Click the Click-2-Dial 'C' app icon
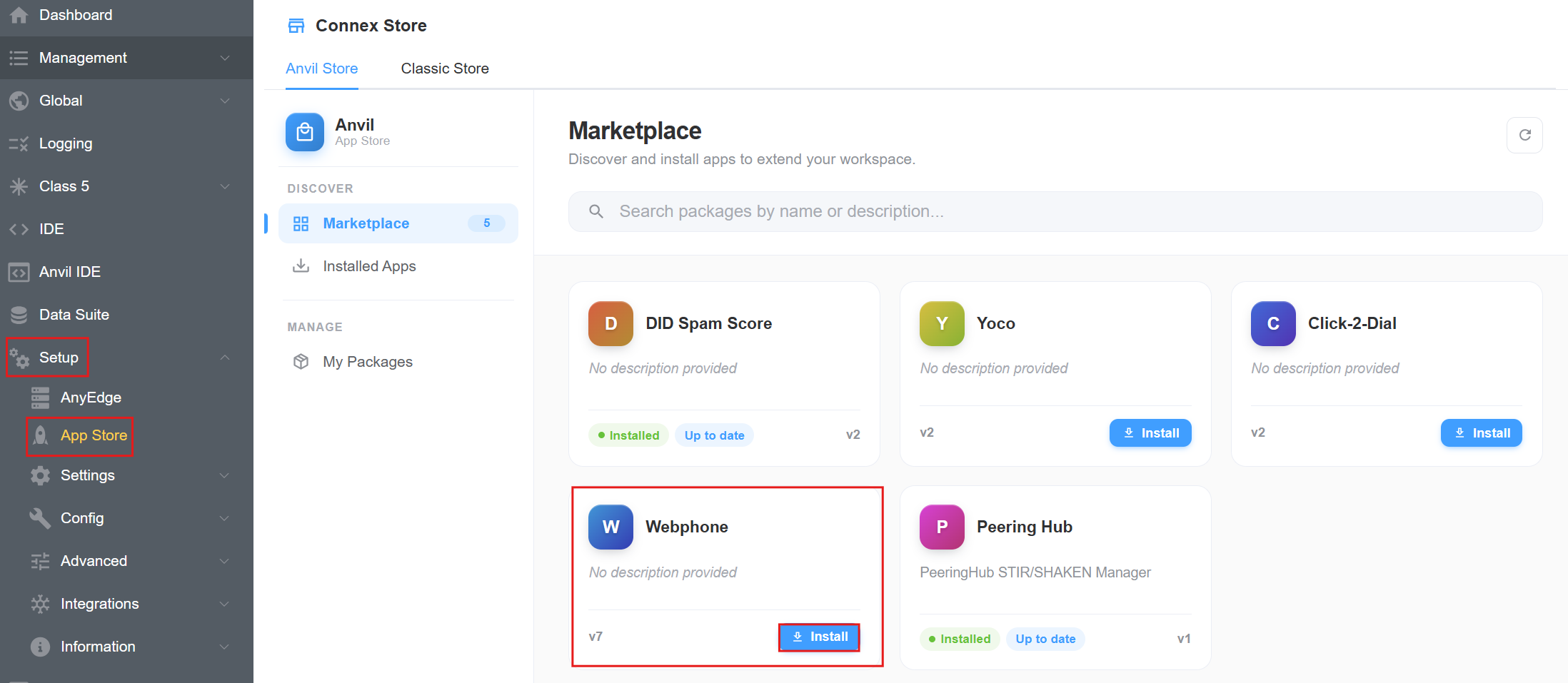Viewport: 1568px width, 683px height. click(x=1273, y=323)
